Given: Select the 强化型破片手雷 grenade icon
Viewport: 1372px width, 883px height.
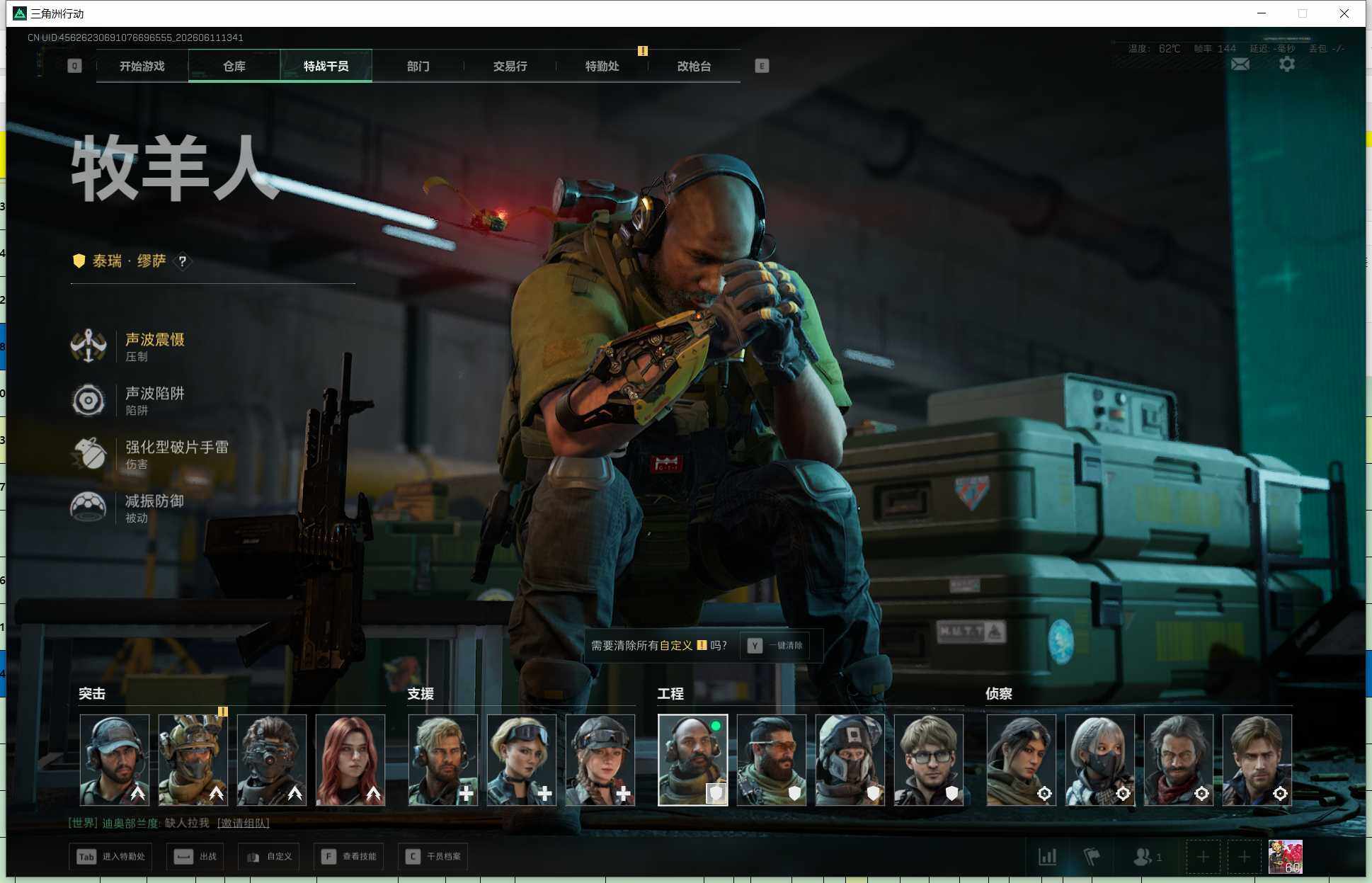Looking at the screenshot, I should point(88,453).
